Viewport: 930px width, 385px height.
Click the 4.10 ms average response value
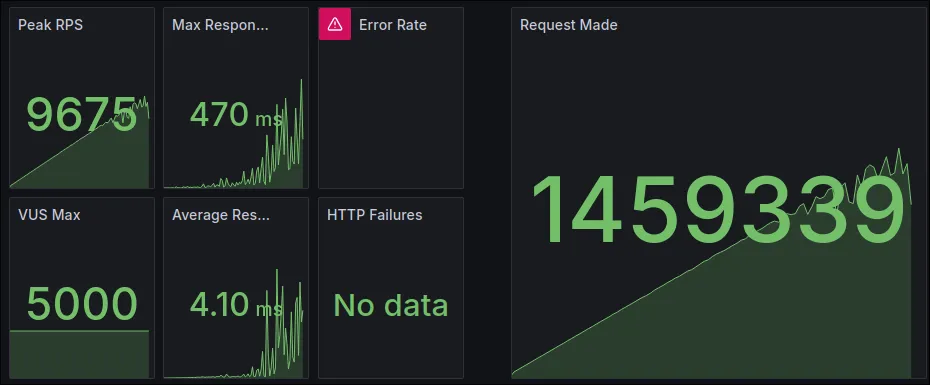(x=236, y=304)
